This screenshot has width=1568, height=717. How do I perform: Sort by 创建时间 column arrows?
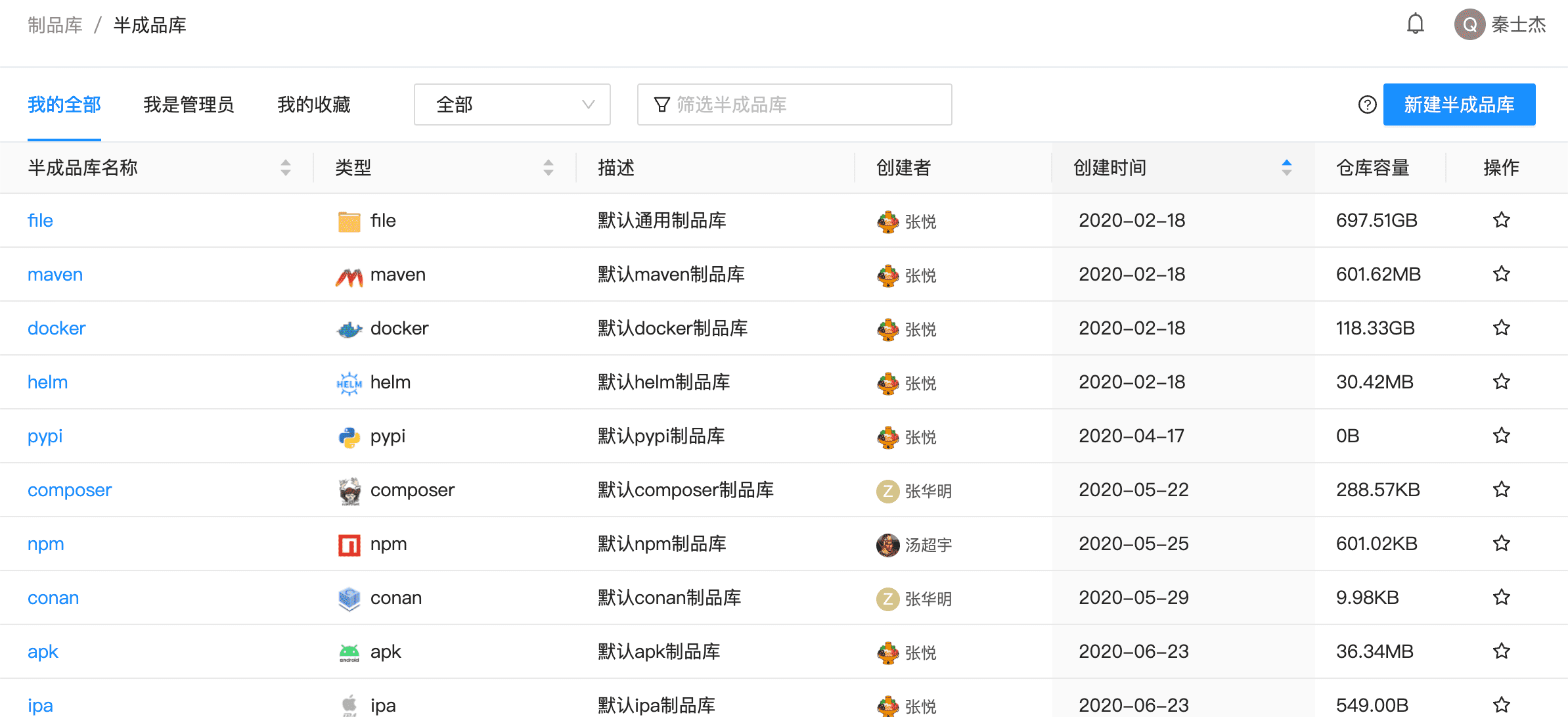pos(1286,168)
